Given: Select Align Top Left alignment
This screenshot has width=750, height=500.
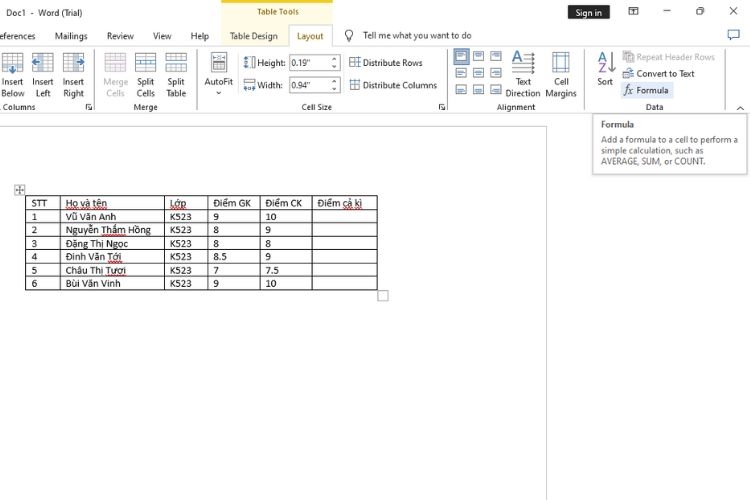Looking at the screenshot, I should (461, 56).
